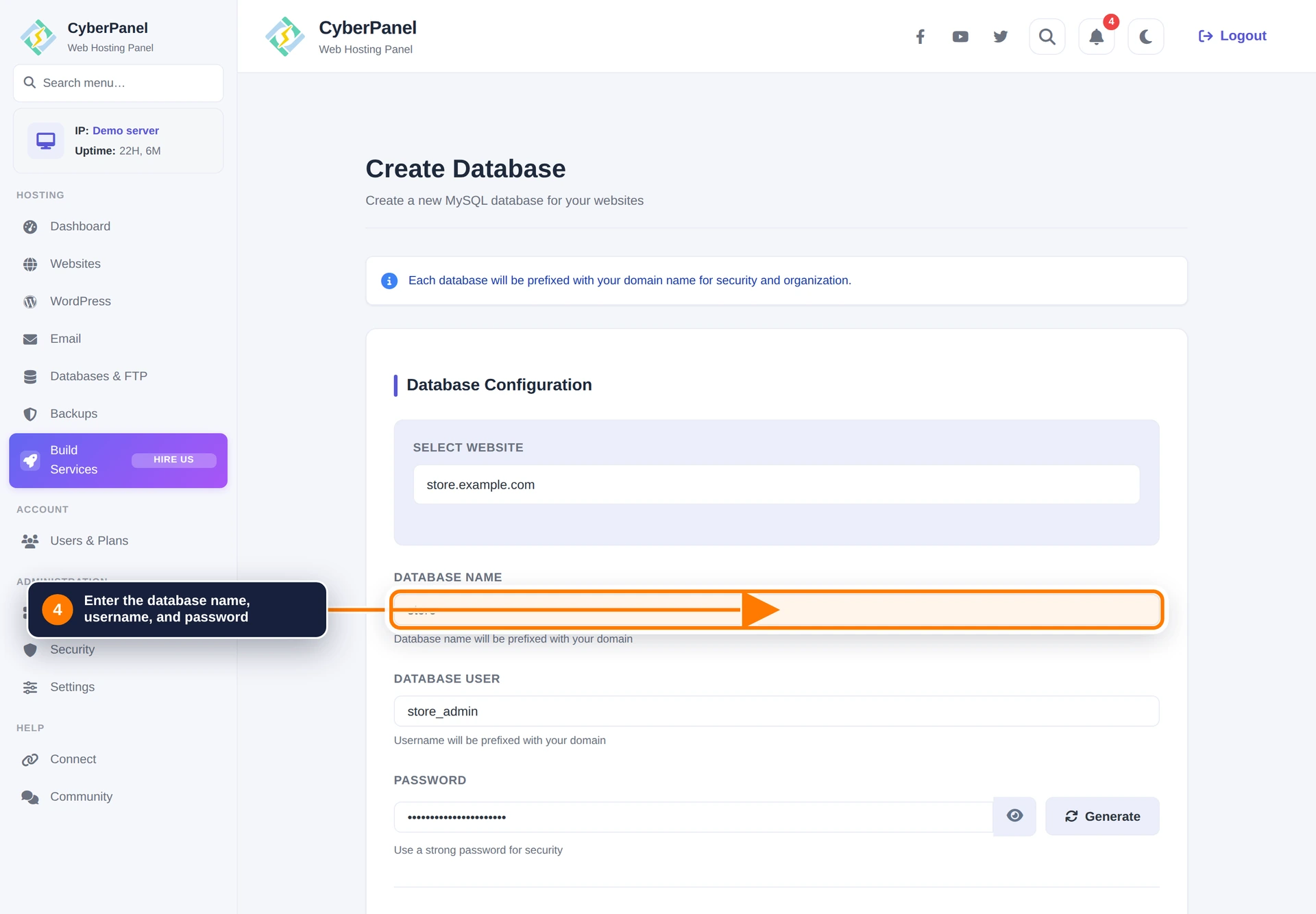Viewport: 1316px width, 914px height.
Task: Open the Dashboard menu item
Action: (x=118, y=226)
